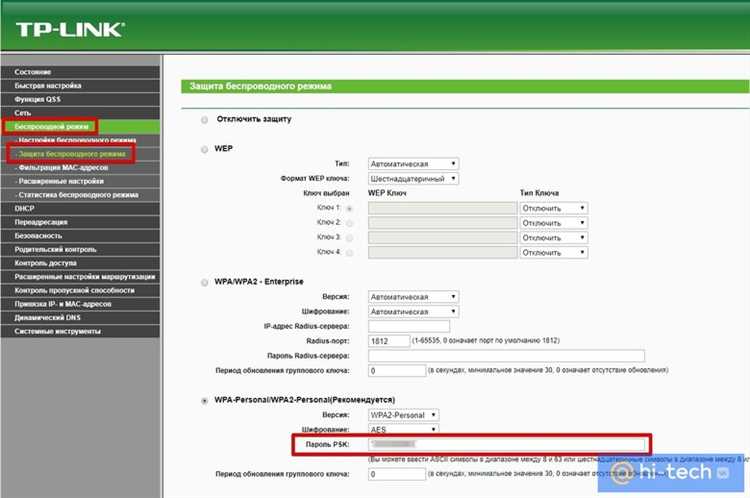This screenshot has width=750, height=498.
Task: Open Безопасность in sidebar
Action: 80,236
